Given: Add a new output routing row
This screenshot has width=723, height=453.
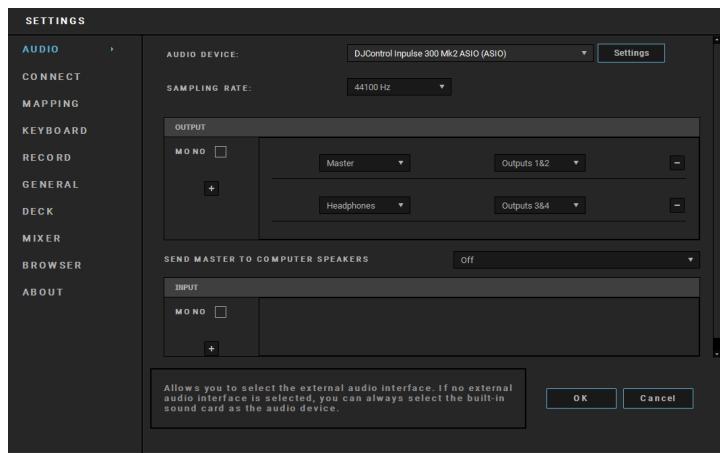Looking at the screenshot, I should [x=211, y=188].
